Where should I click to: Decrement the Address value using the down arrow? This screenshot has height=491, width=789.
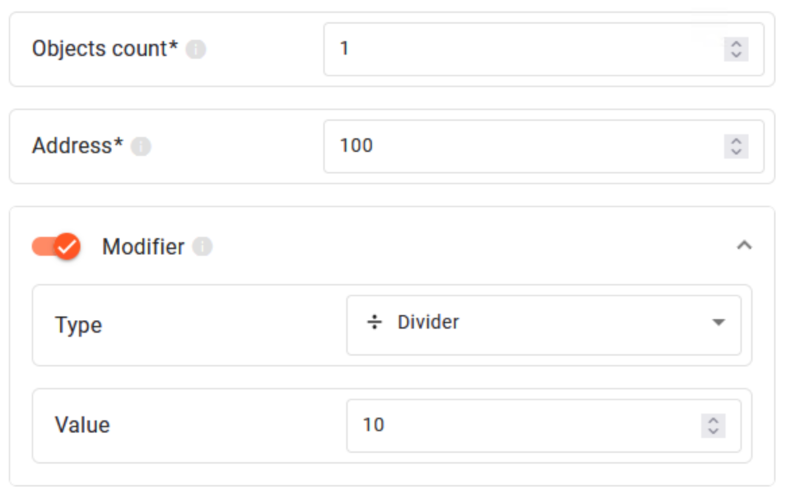point(736,152)
